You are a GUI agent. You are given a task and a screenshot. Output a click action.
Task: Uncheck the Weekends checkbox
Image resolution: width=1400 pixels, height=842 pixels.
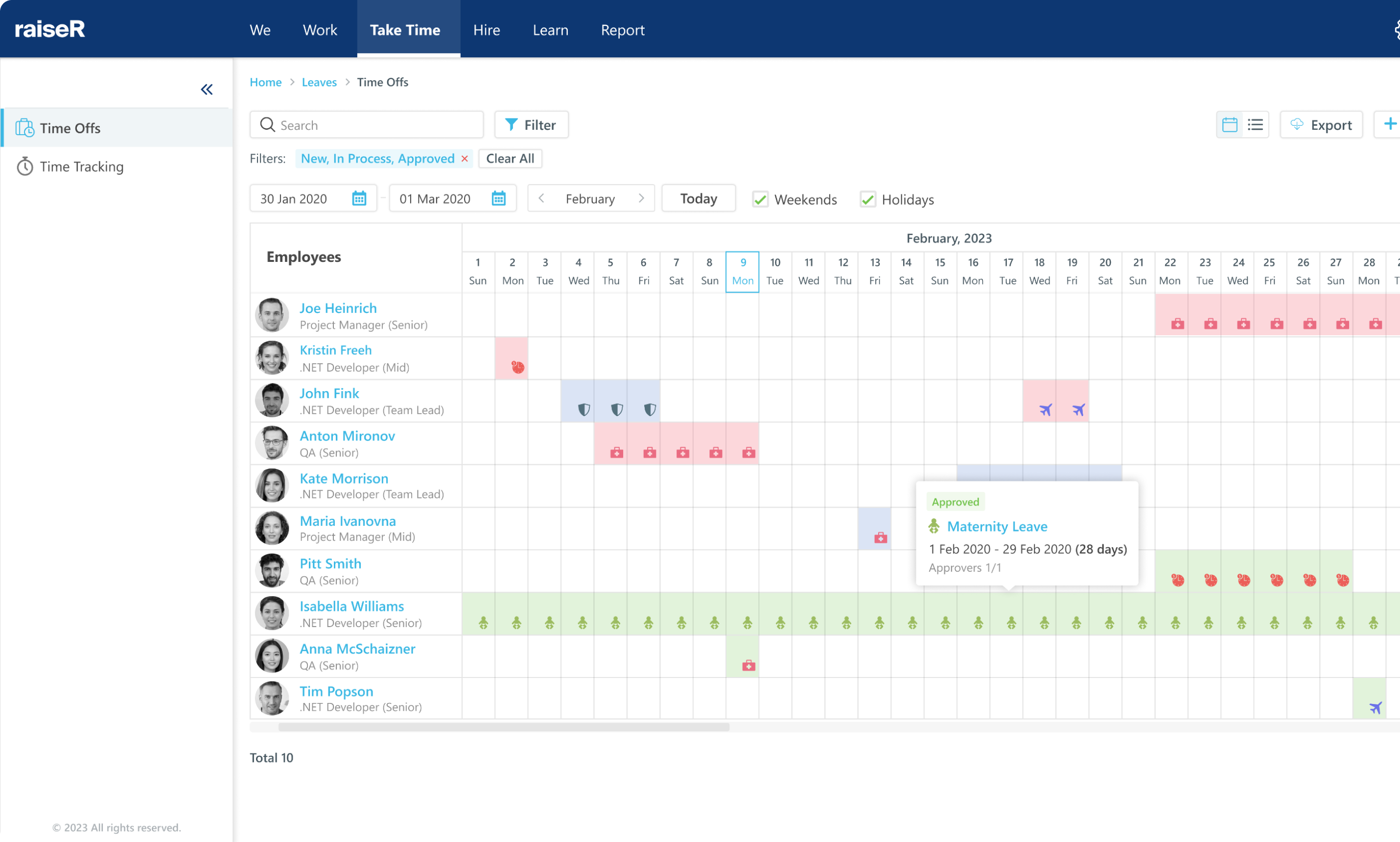pos(760,199)
